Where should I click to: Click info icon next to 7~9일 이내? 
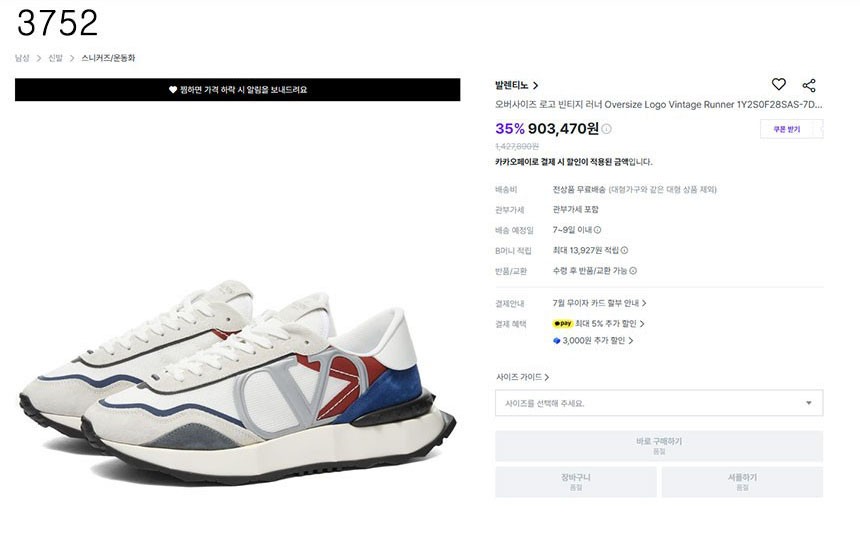click(x=598, y=230)
